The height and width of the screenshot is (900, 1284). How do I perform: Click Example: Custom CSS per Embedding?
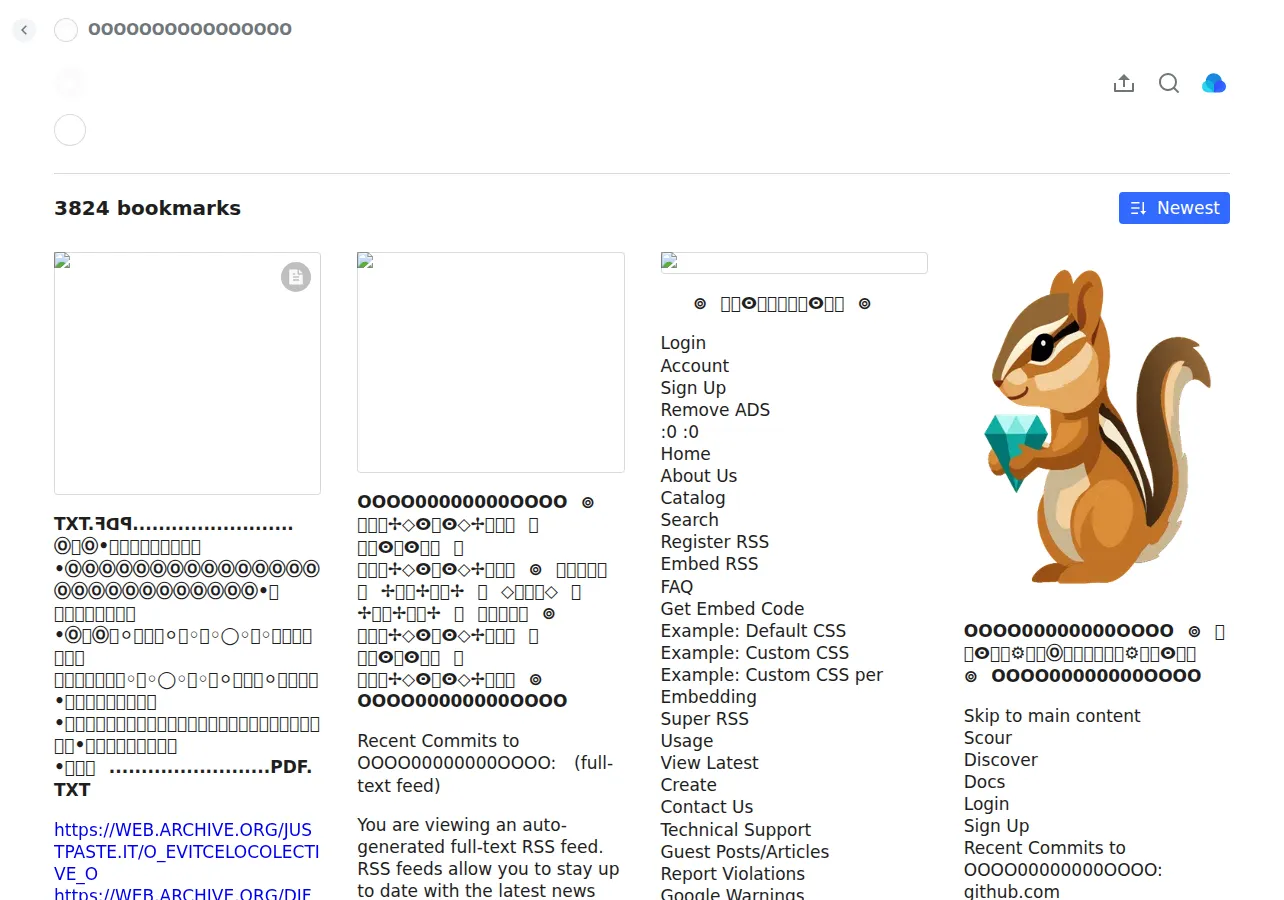[772, 686]
